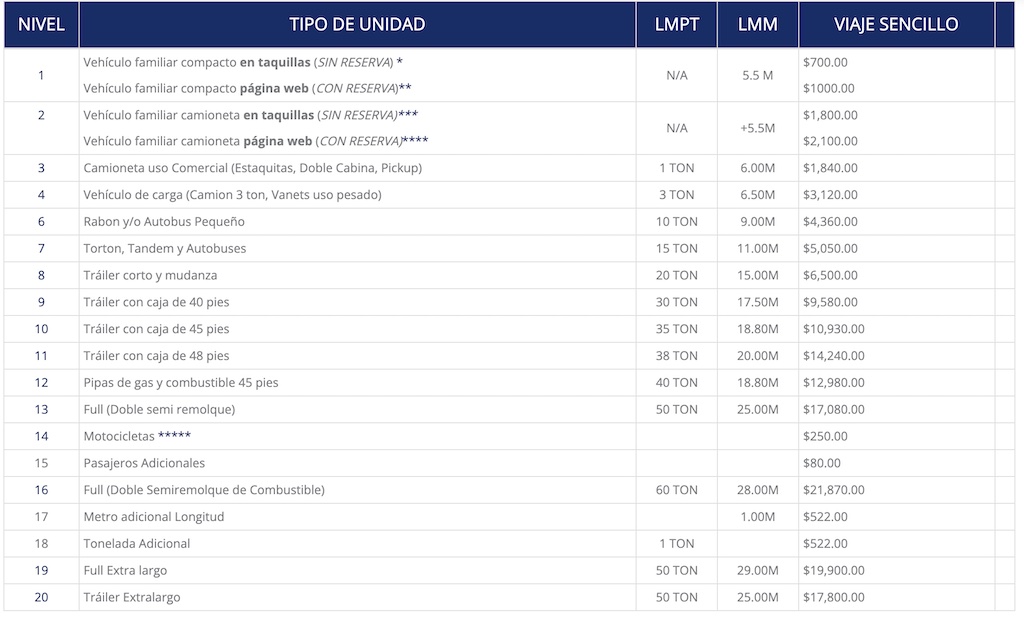Click the NIVEL column header
The image size is (1024, 618).
(41, 24)
